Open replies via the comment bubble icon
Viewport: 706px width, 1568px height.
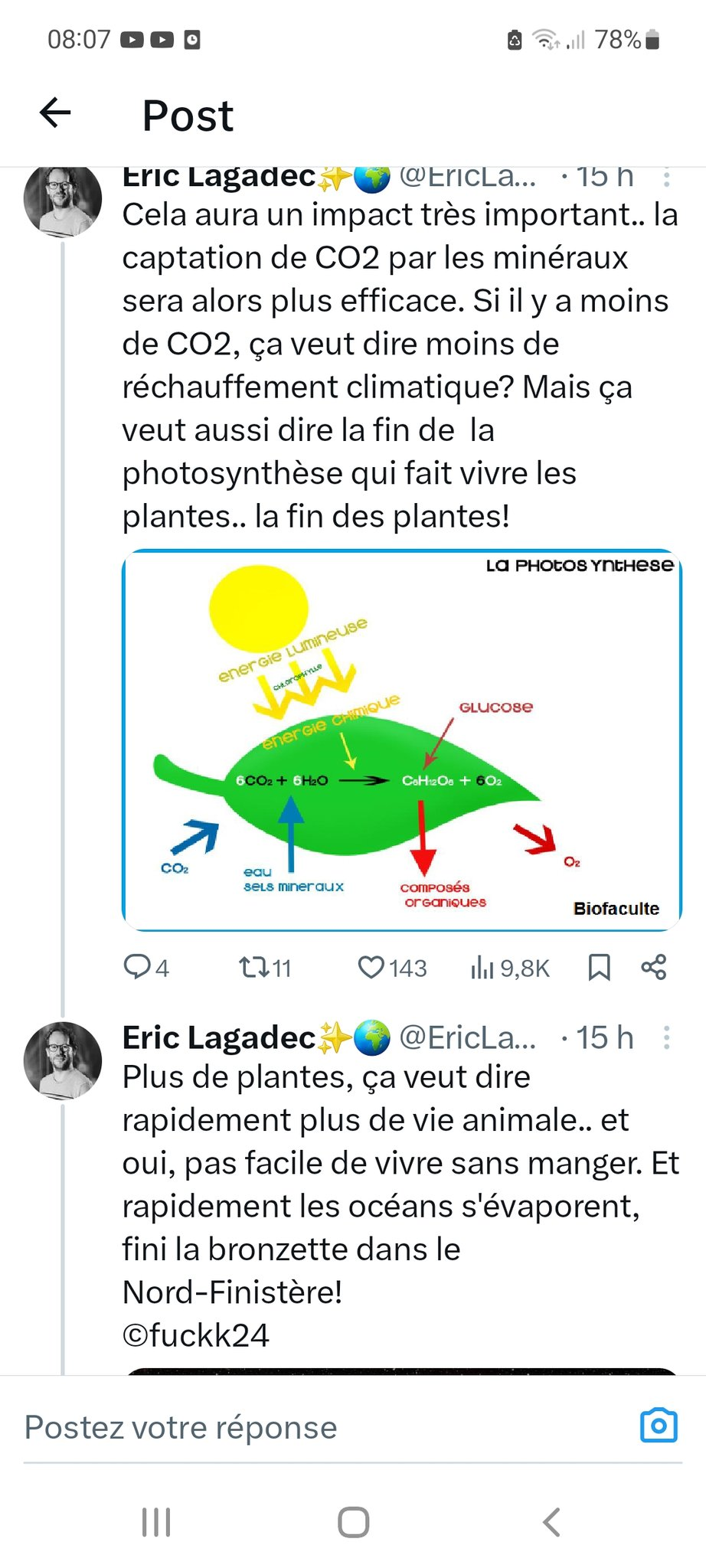[138, 967]
